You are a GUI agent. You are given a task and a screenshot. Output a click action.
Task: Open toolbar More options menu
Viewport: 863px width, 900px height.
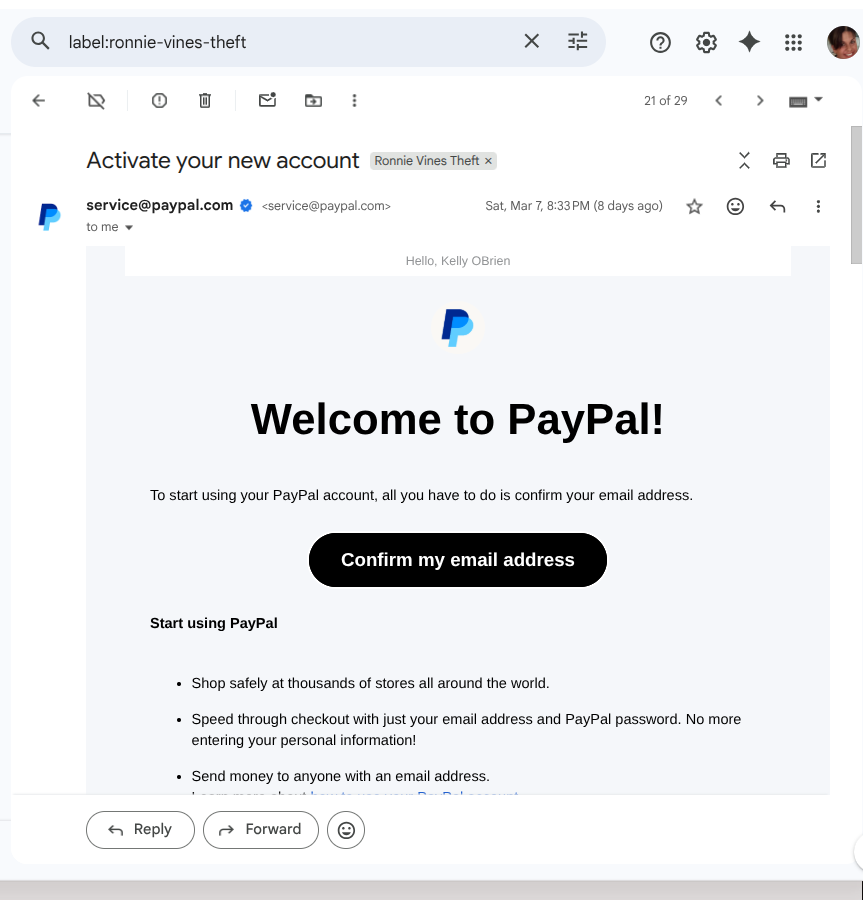pyautogui.click(x=354, y=101)
